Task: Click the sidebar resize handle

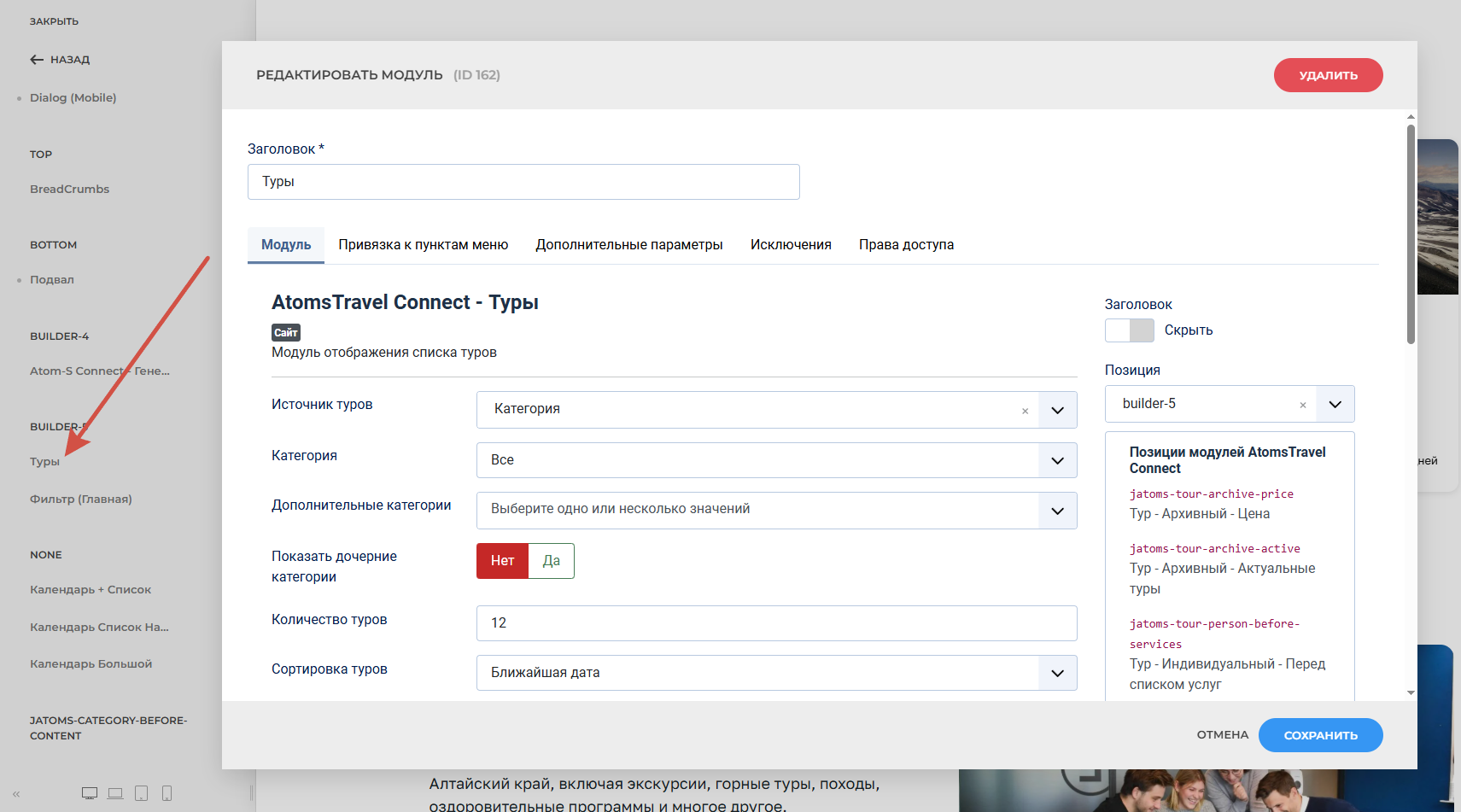Action: 251,793
